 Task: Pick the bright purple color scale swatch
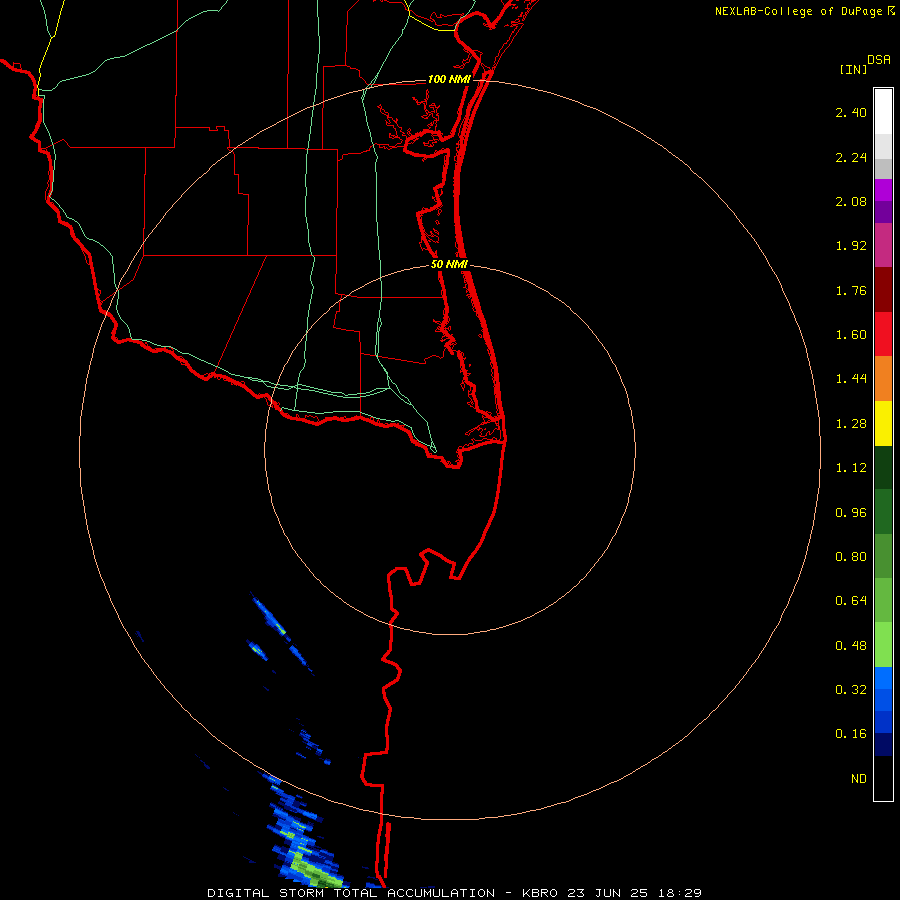pos(883,190)
